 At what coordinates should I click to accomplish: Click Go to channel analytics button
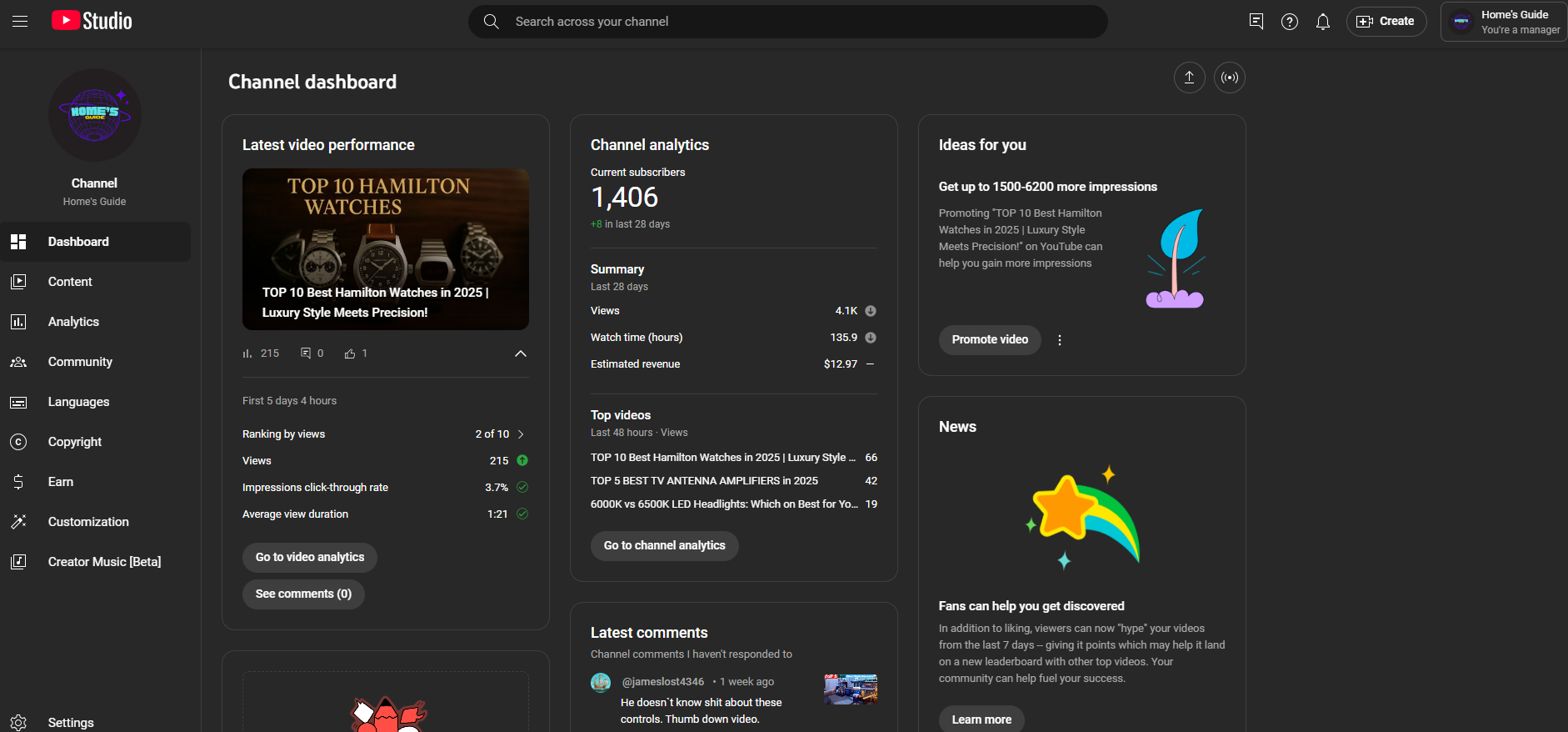point(665,545)
